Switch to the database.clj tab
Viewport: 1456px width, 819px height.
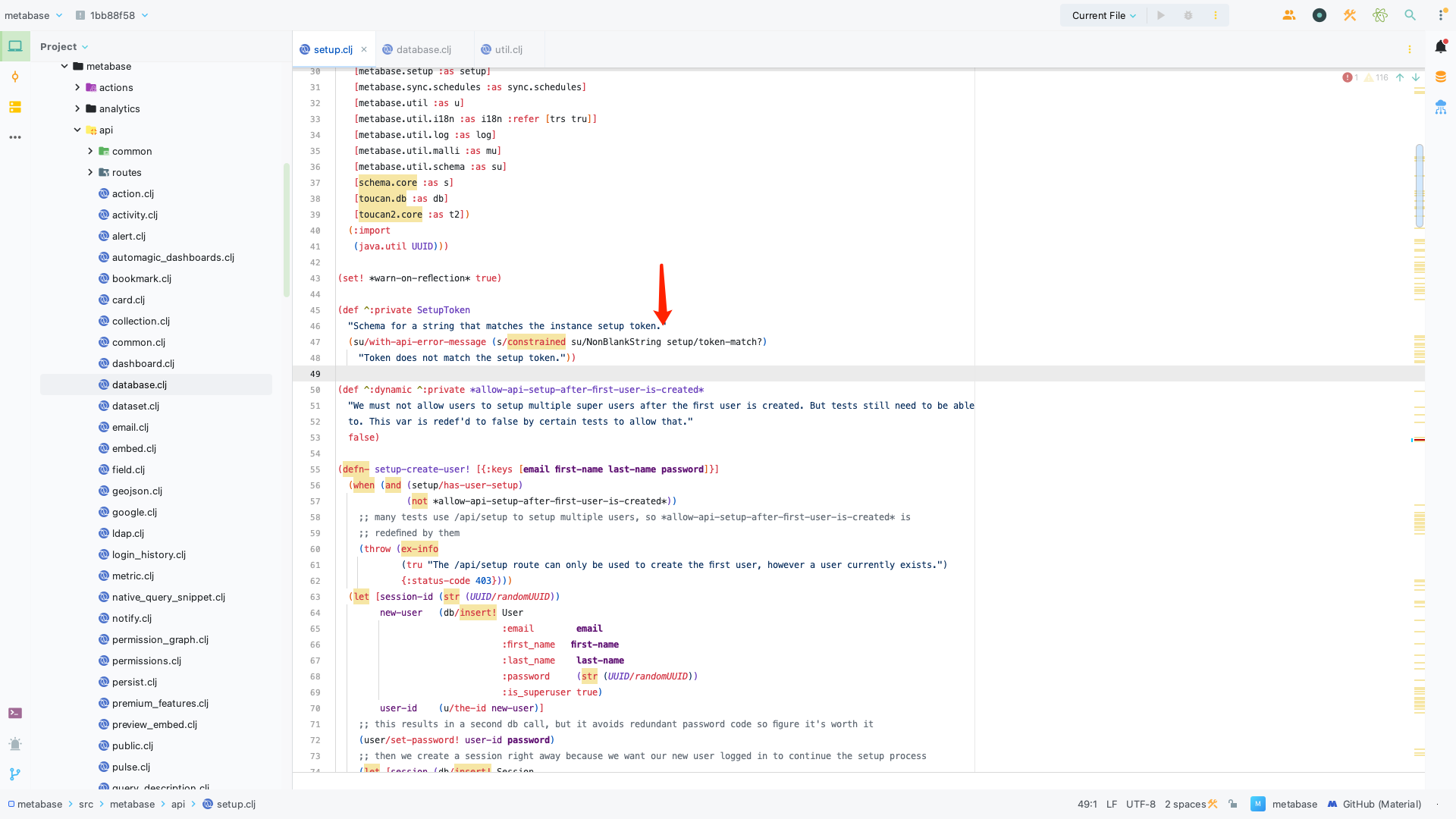click(x=423, y=49)
